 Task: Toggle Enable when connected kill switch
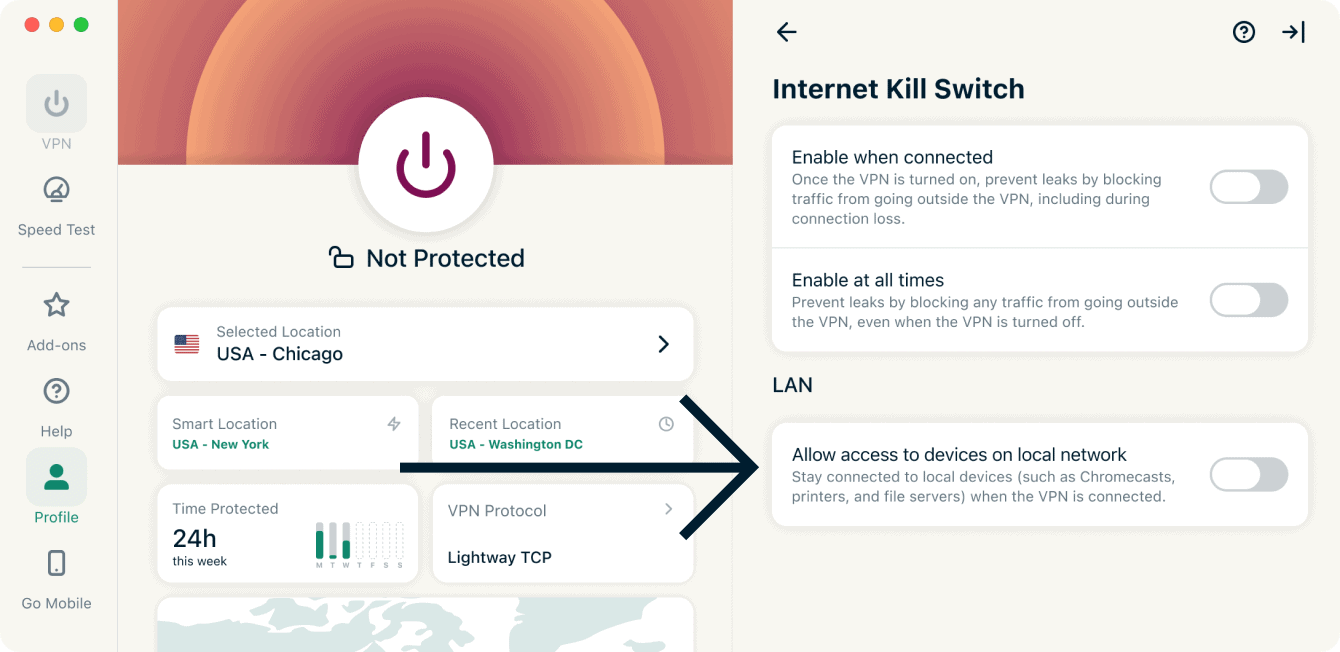coord(1249,187)
